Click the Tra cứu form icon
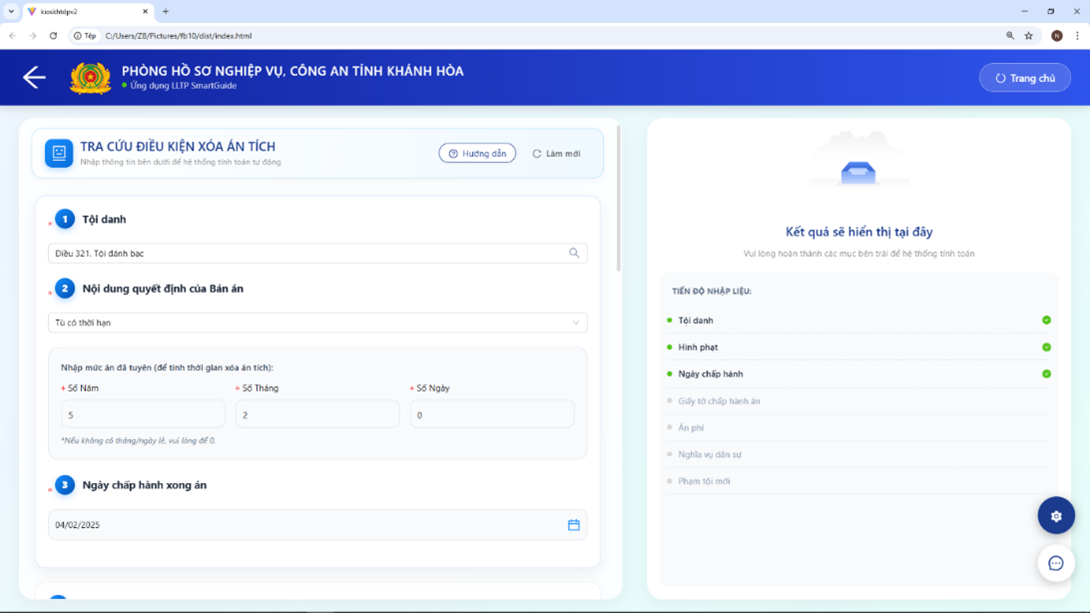 [x=59, y=153]
